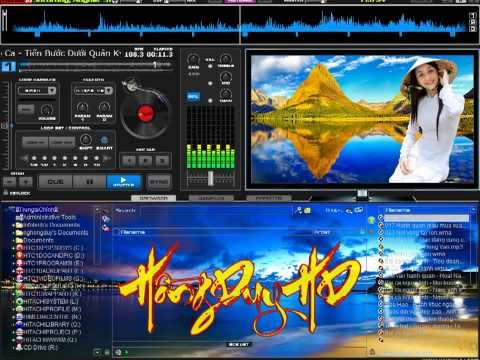Click the pitch minus button
The image size is (480, 360).
click(9, 182)
